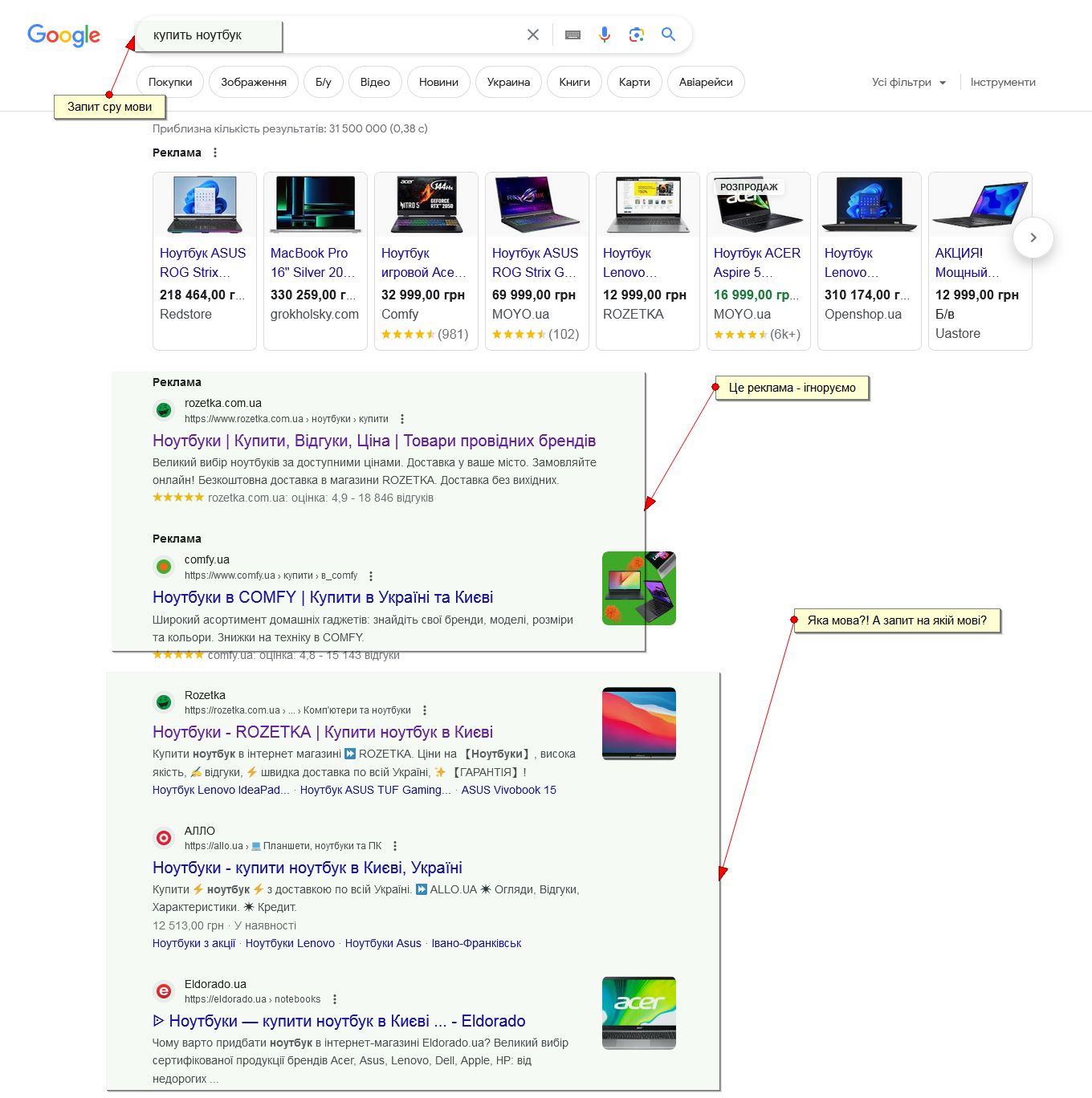Show next shopping ads with the carousel arrow
Screen dimensions: 1092x1098
[1033, 238]
